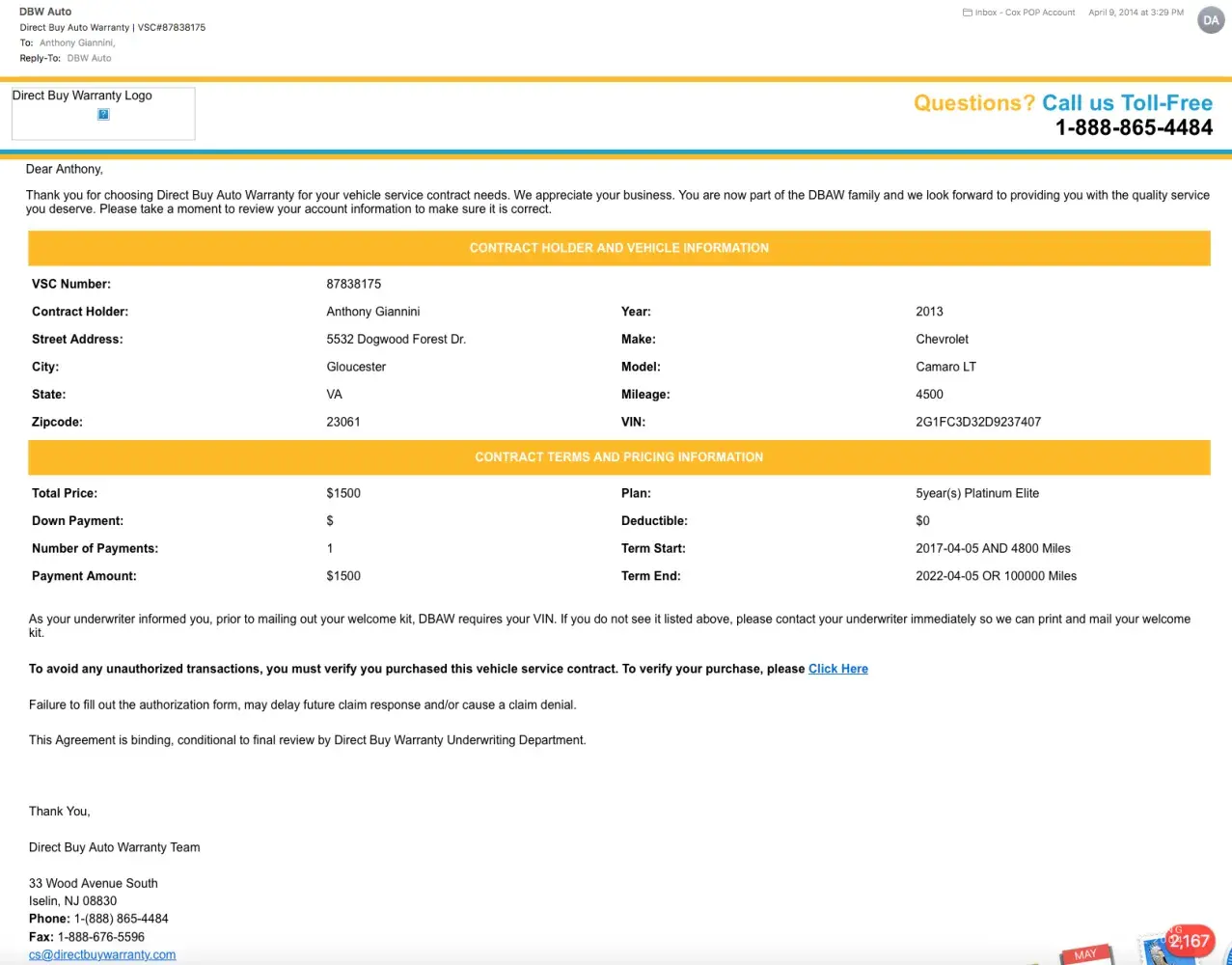Click the broken image placeholder question mark
The height and width of the screenshot is (965, 1232).
(103, 114)
